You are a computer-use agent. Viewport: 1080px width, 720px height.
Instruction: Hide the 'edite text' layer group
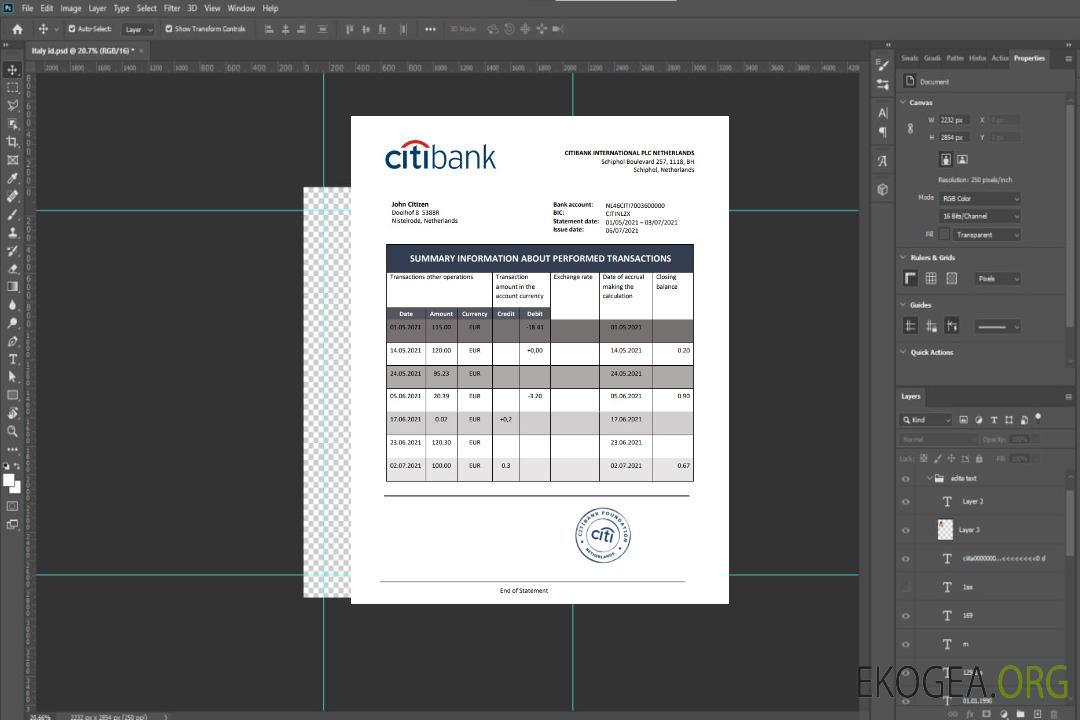tap(906, 479)
